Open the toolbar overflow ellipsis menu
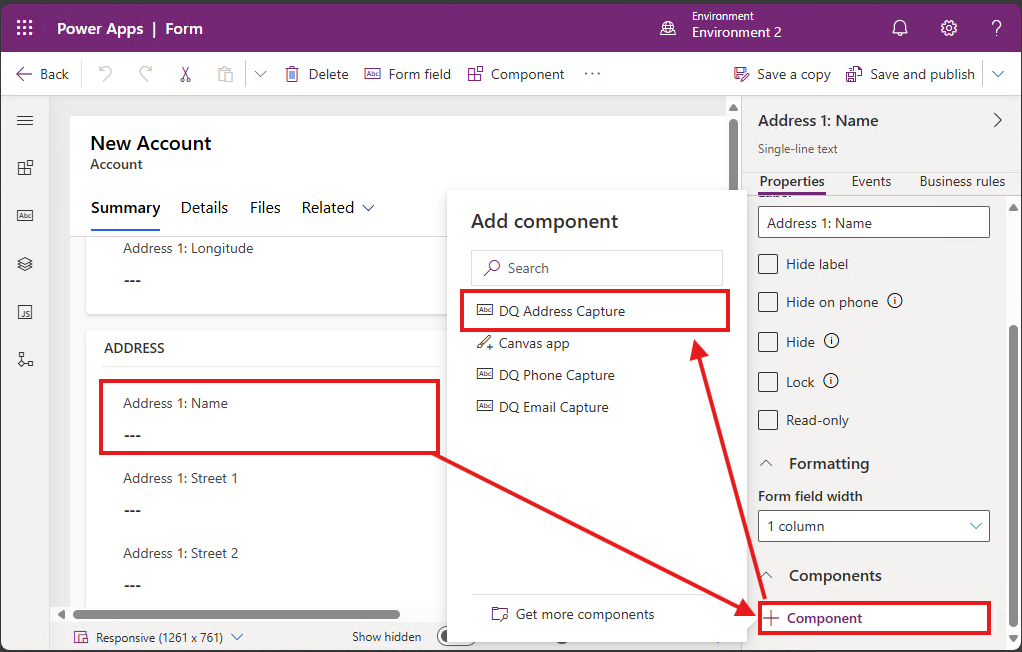 tap(592, 74)
